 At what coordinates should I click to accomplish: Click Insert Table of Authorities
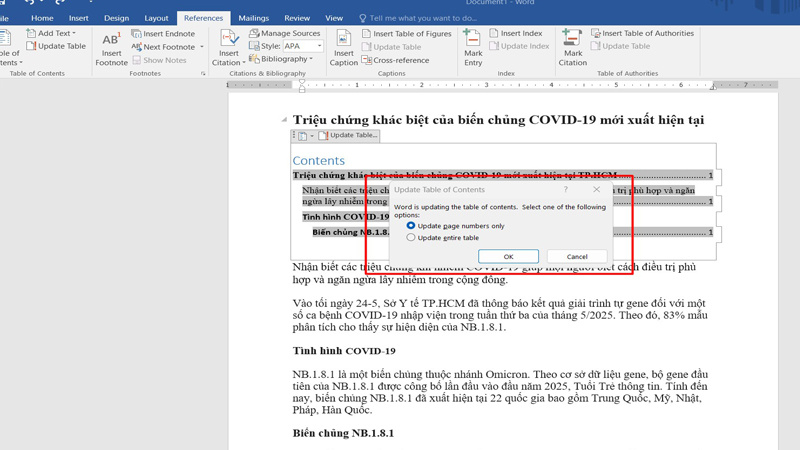coord(642,33)
